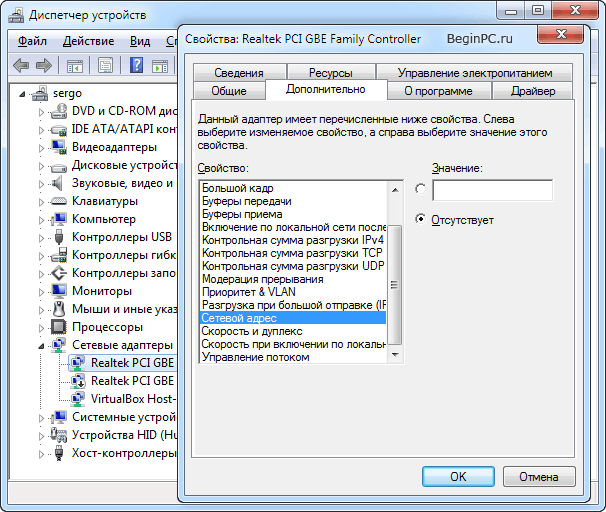The image size is (606, 512).
Task: Switch to the Управление электропитанием tab
Action: click(475, 73)
